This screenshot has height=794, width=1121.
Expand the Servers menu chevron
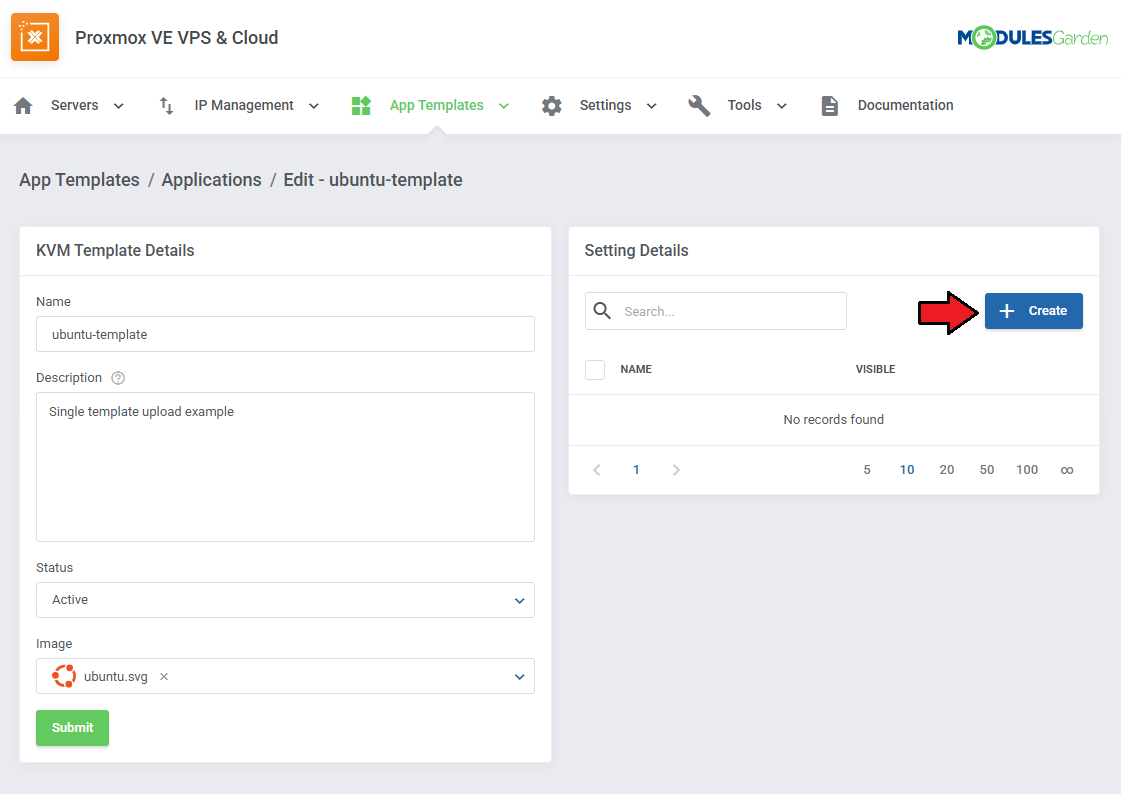point(119,106)
